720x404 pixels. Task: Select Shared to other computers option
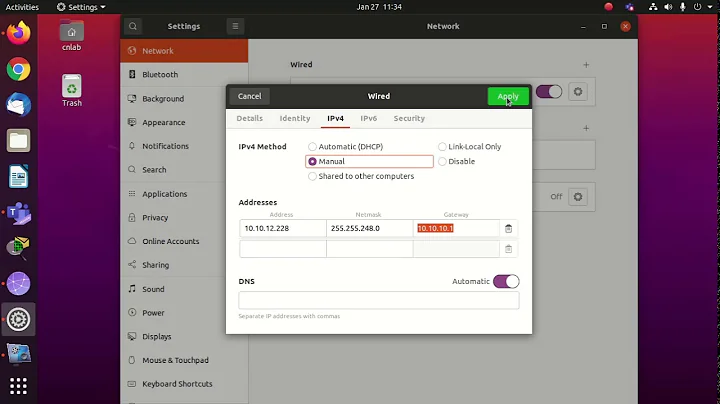361,176
